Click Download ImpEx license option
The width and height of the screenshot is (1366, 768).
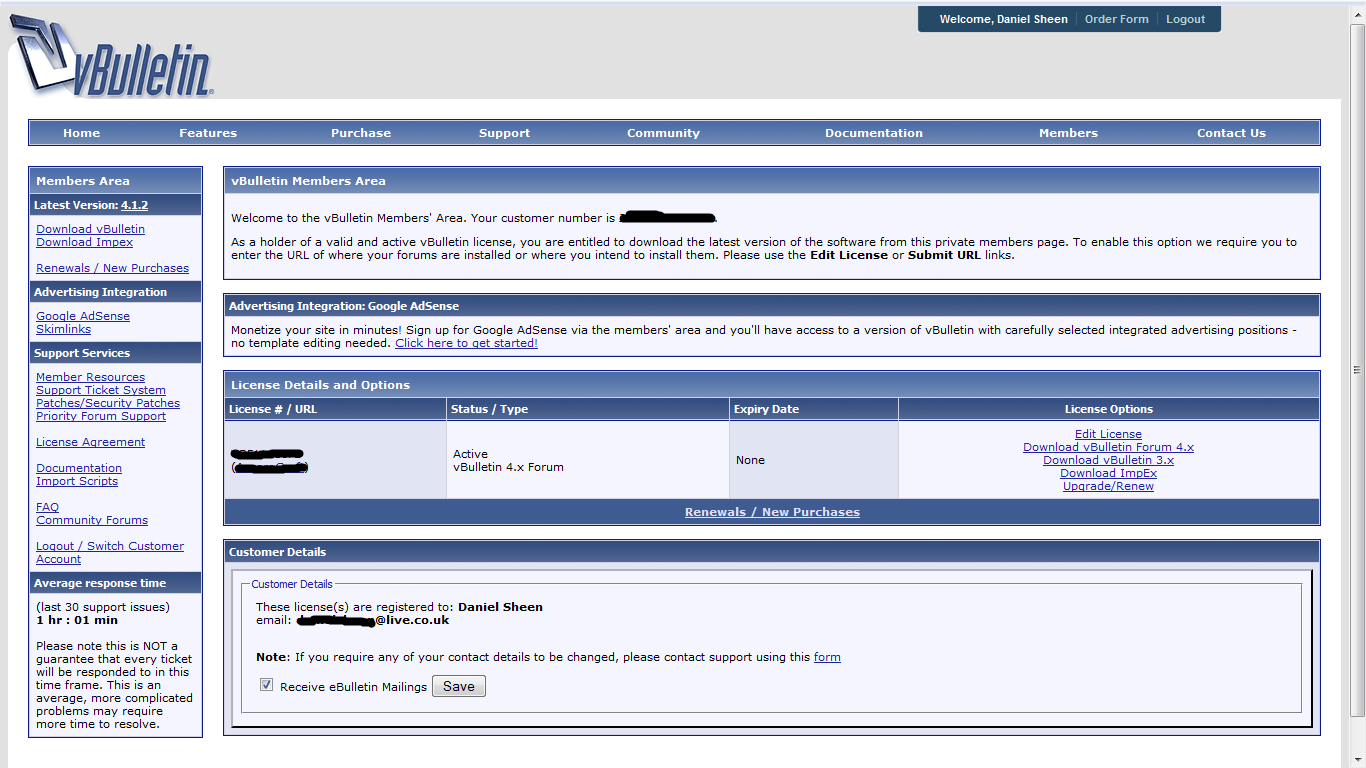click(1108, 473)
